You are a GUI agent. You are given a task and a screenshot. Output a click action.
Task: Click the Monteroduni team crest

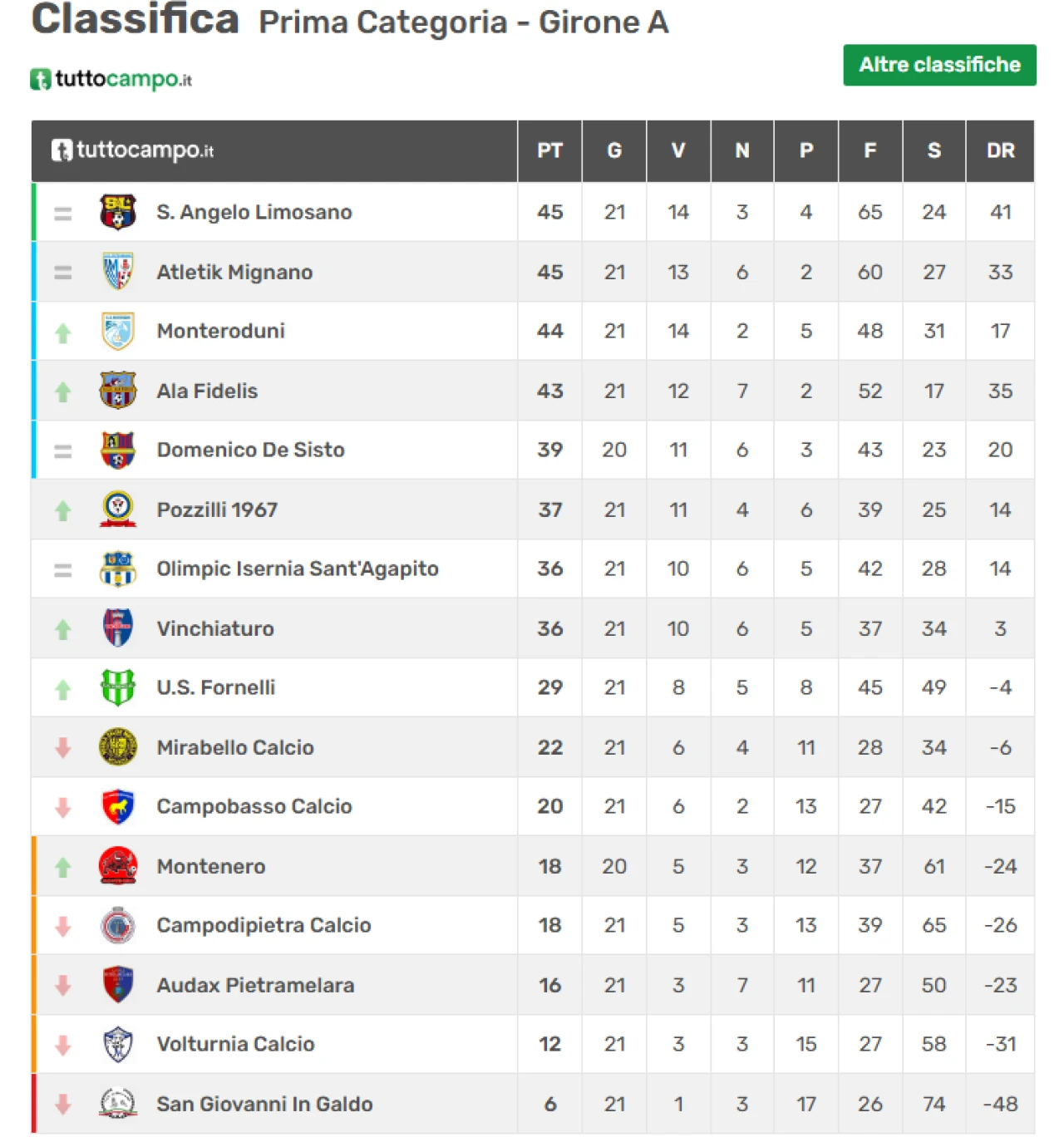point(118,331)
